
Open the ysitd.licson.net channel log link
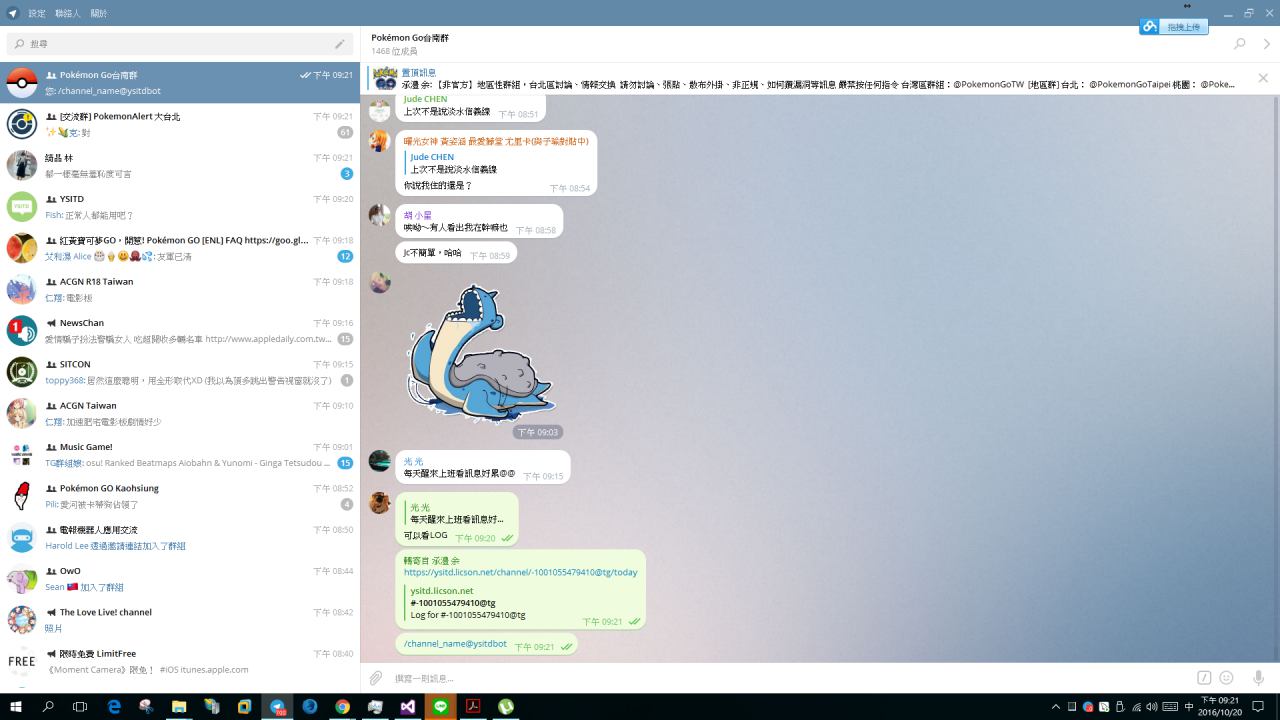click(x=520, y=572)
